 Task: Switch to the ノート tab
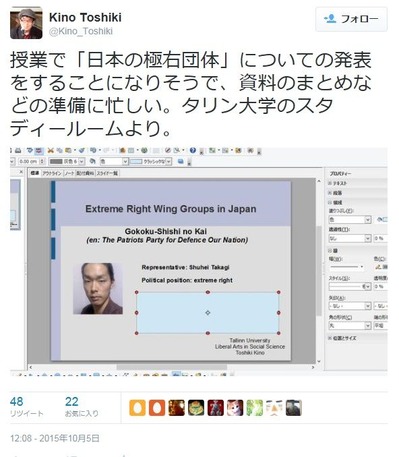[69, 173]
